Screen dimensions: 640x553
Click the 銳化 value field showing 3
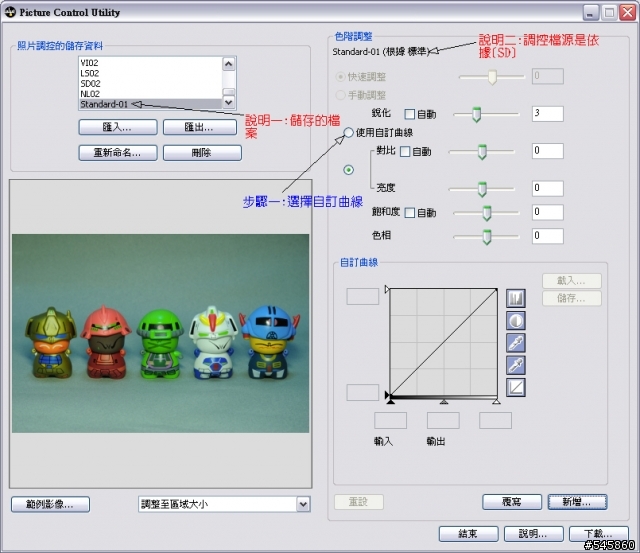tap(548, 114)
